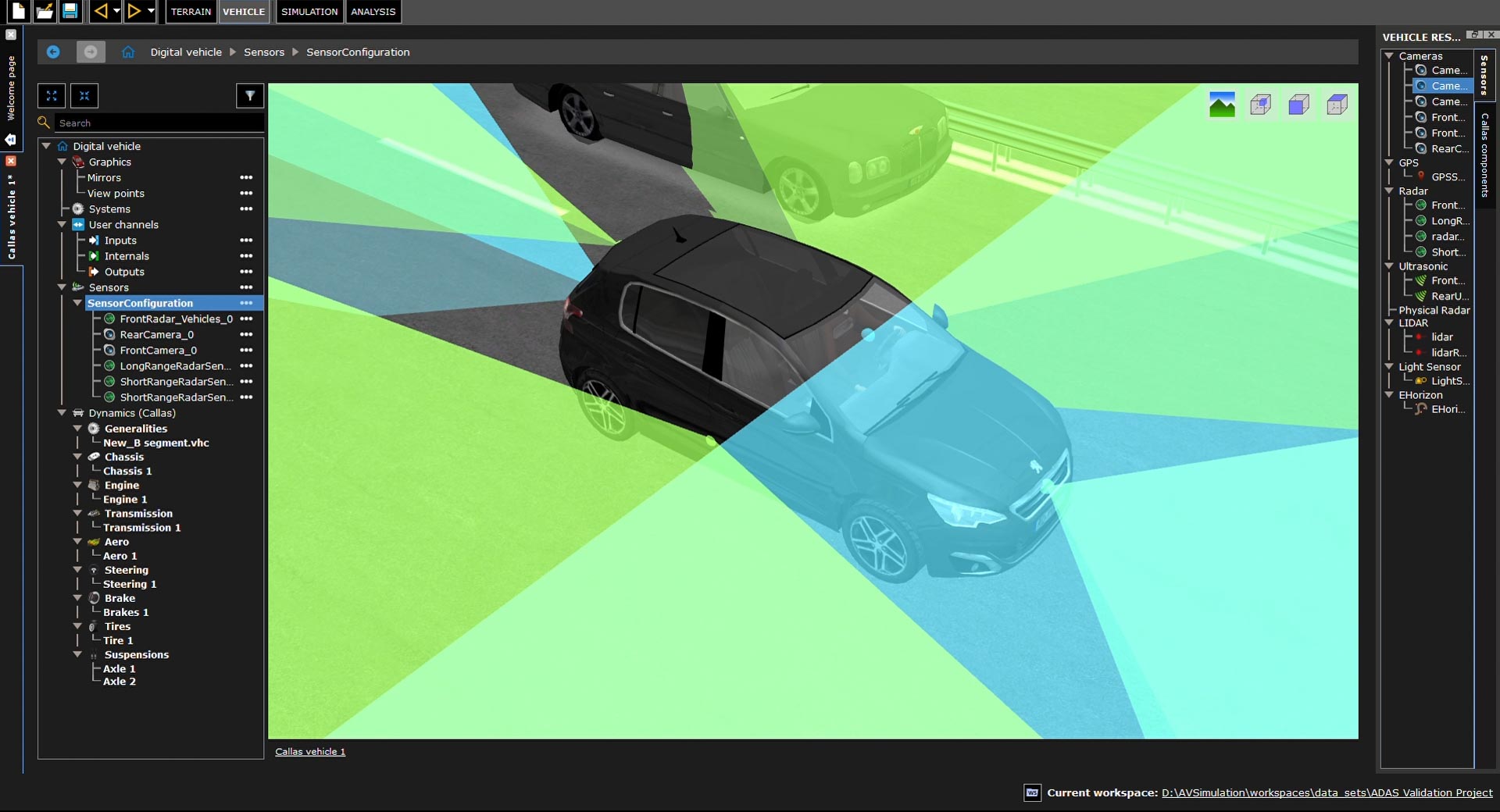
Task: Click the Save icon in the toolbar
Action: 70,12
